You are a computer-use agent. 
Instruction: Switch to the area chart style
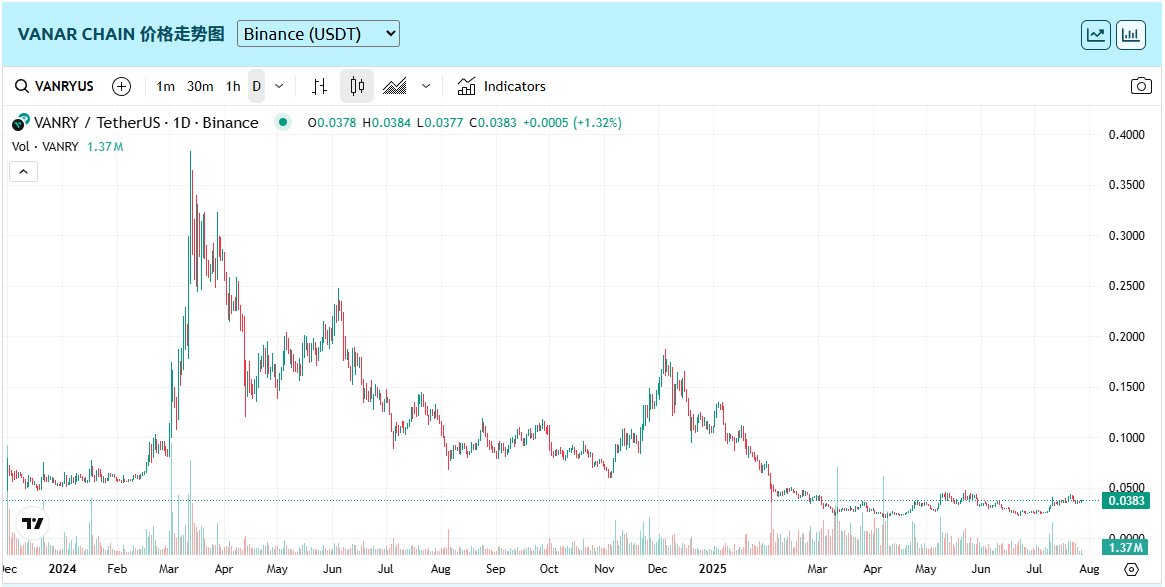pyautogui.click(x=395, y=86)
